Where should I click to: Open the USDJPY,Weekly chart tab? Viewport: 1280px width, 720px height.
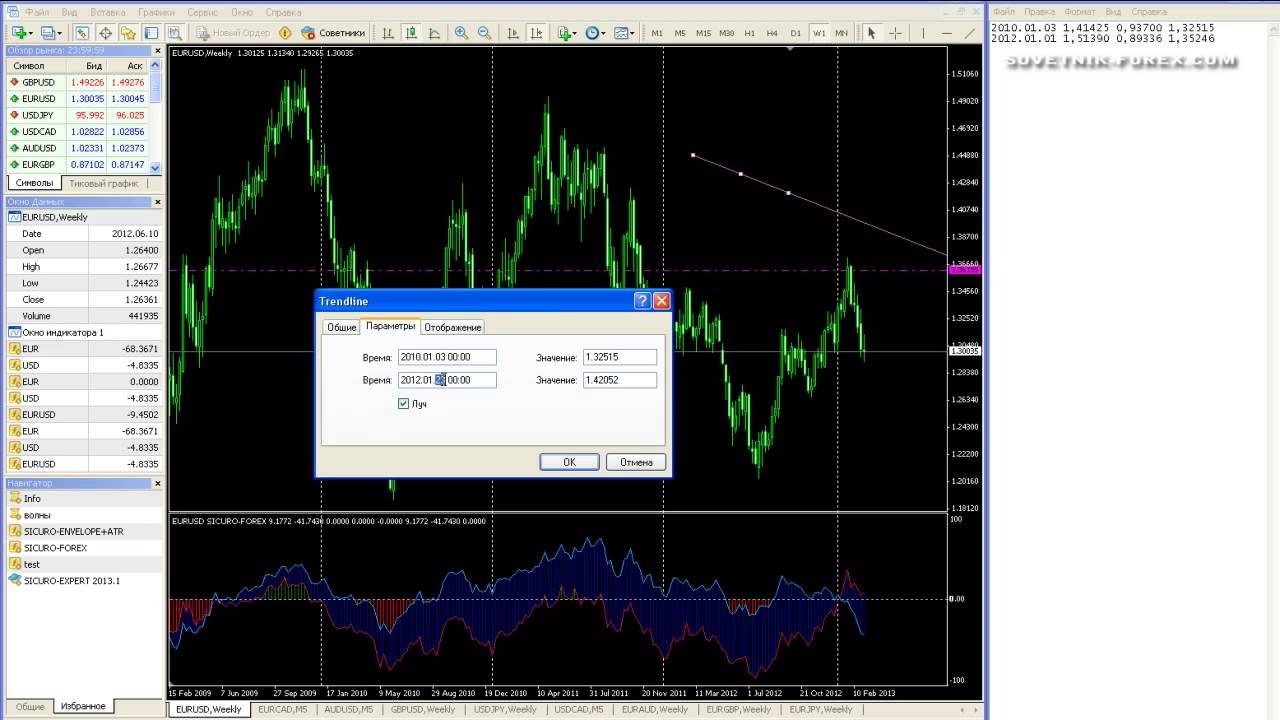(x=504, y=709)
